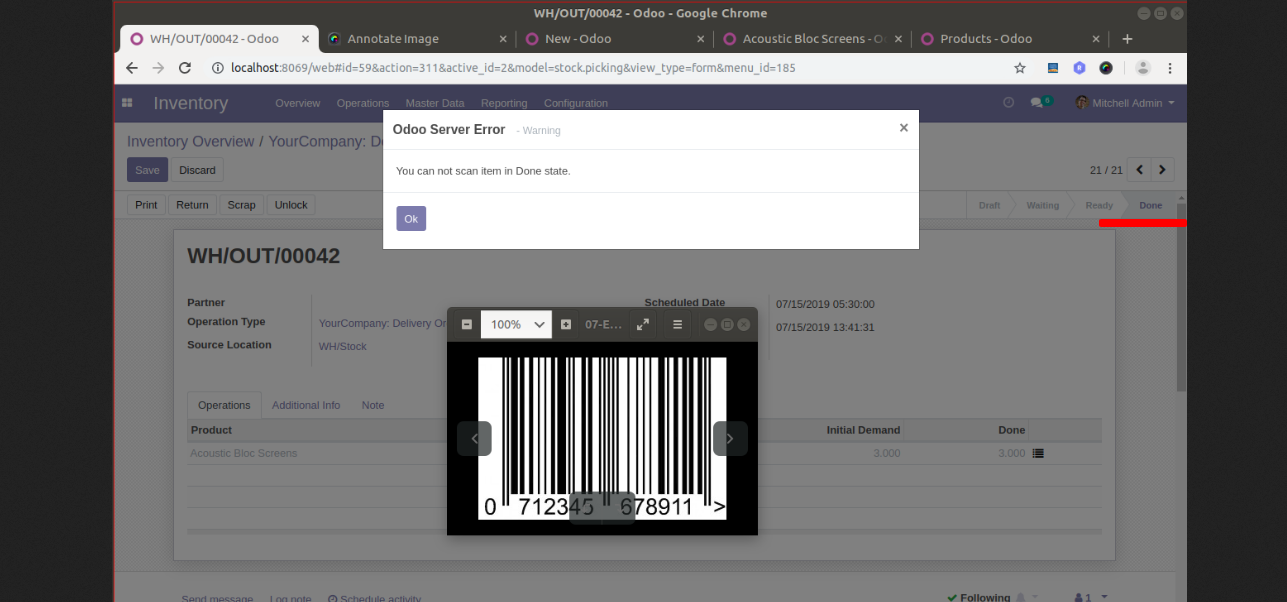
Task: Open WH/Stock source location link
Action: [342, 346]
